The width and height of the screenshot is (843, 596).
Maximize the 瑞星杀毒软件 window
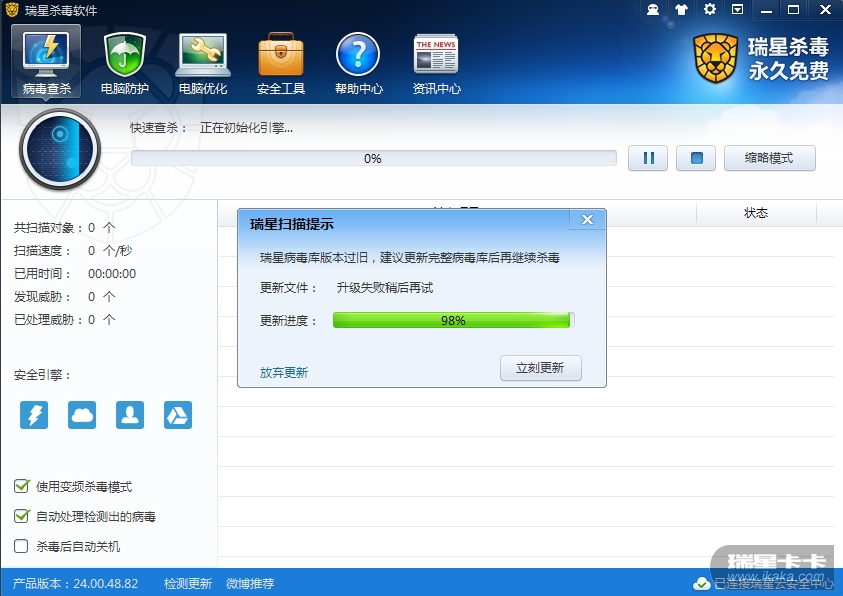pos(794,10)
